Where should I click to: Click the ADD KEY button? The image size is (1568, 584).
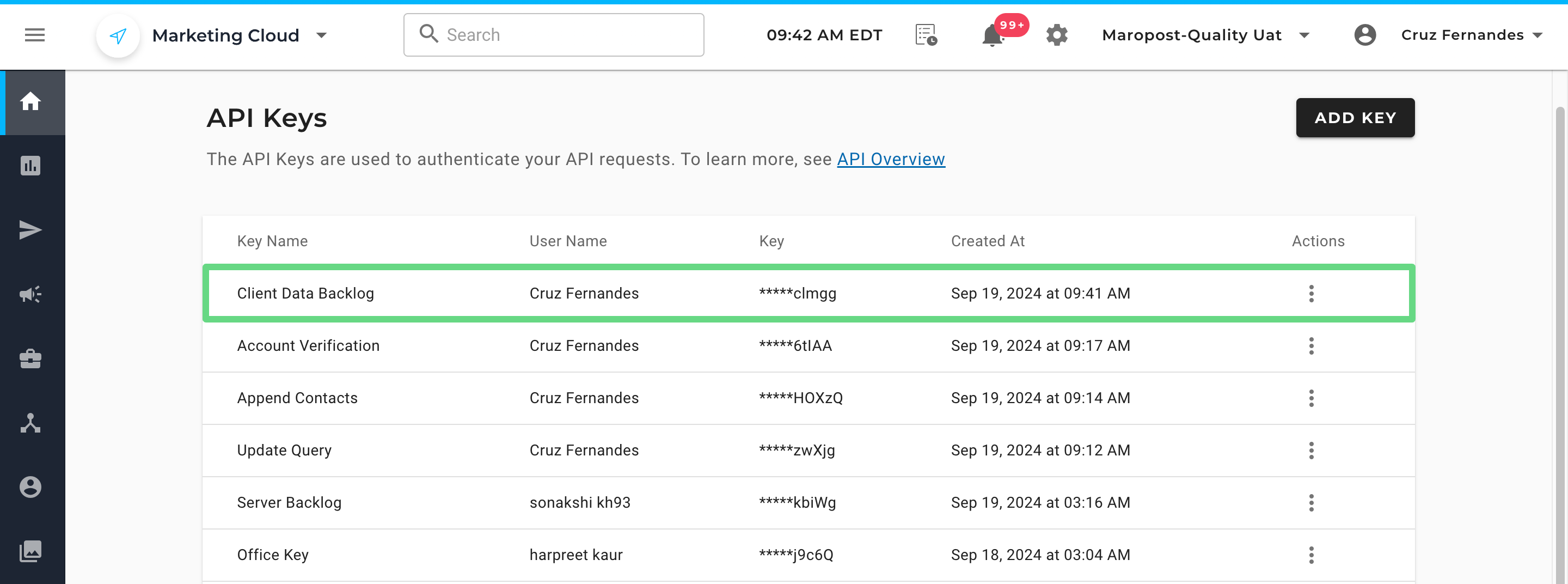(1355, 118)
